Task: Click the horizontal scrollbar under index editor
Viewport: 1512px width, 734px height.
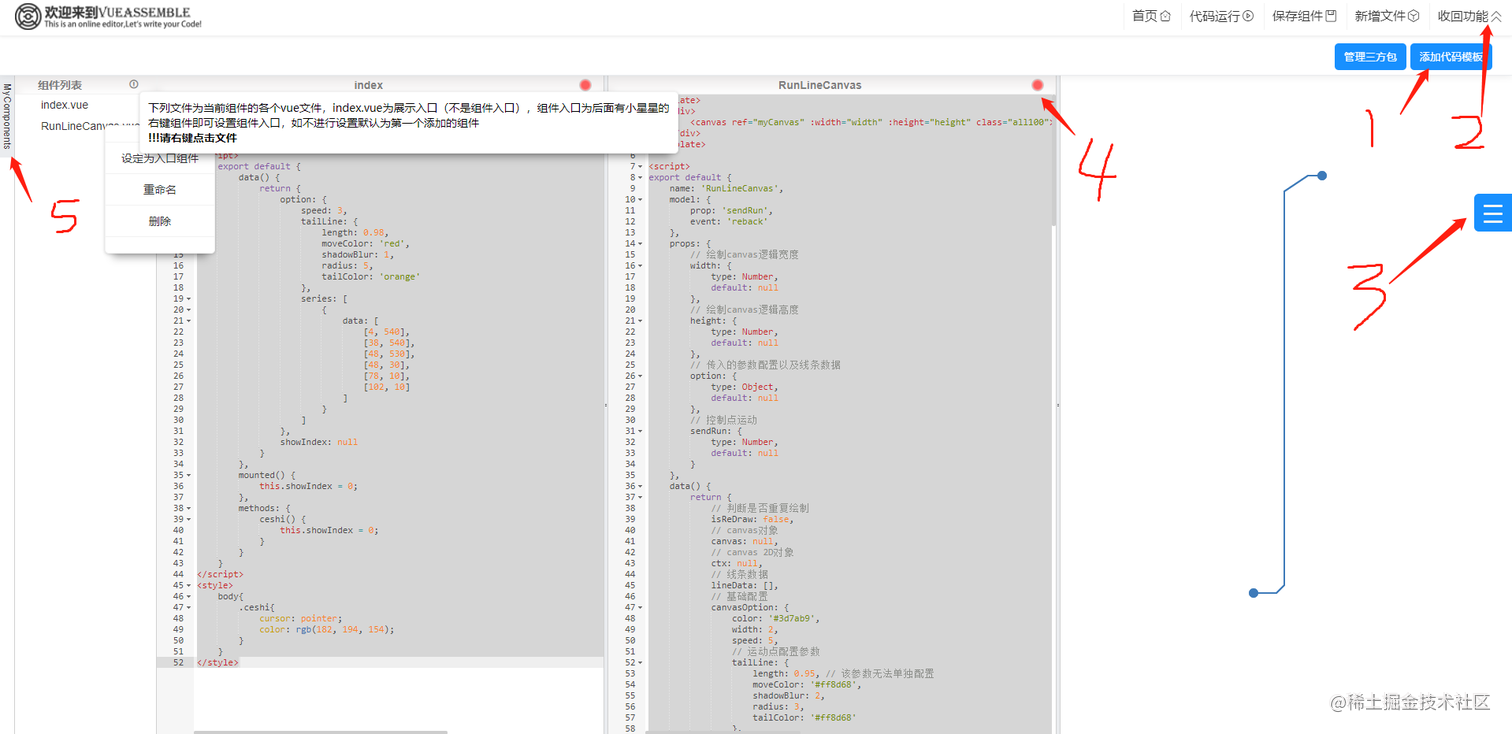Action: [320, 731]
